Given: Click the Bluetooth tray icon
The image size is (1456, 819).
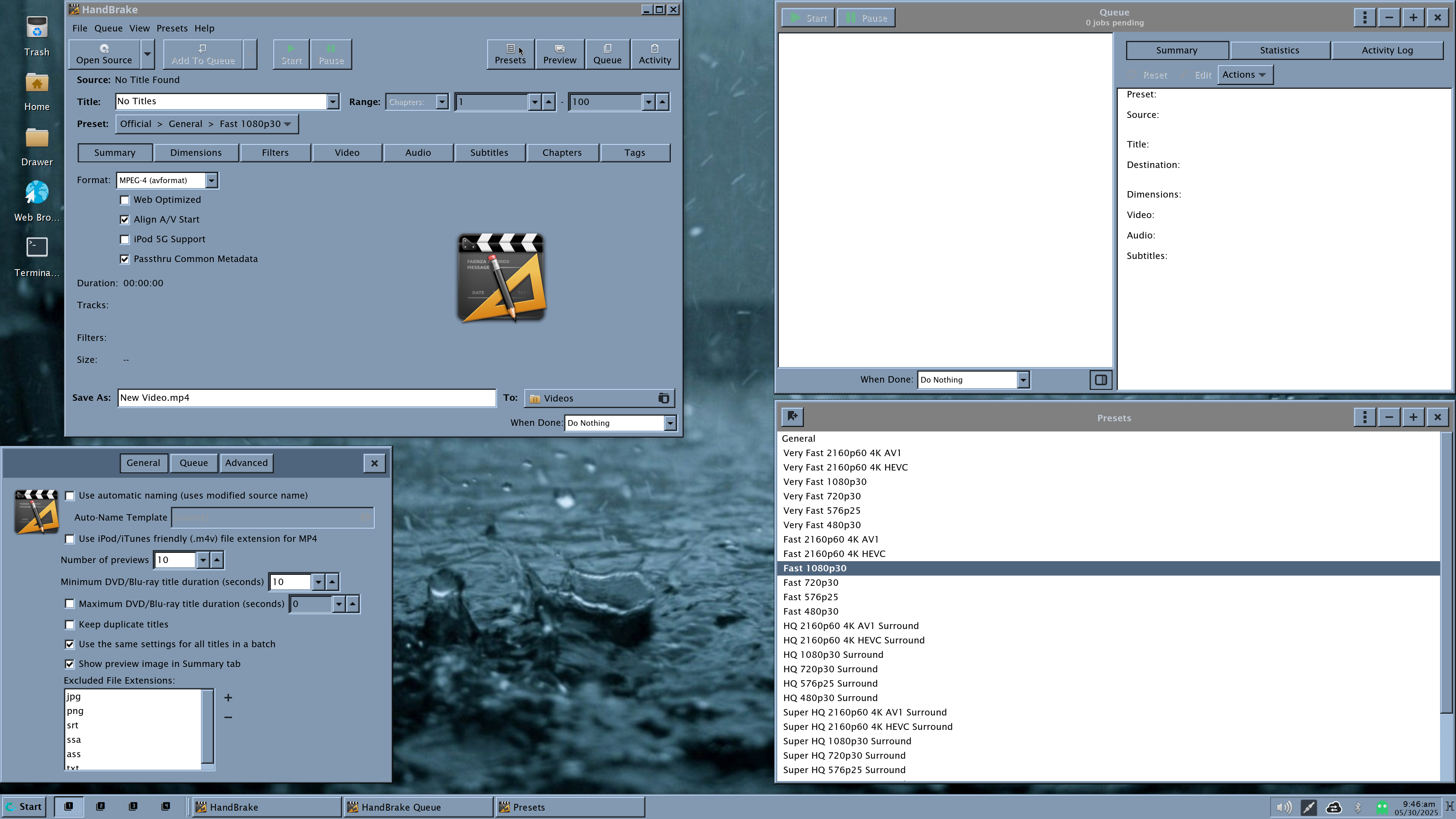Looking at the screenshot, I should (x=1358, y=807).
